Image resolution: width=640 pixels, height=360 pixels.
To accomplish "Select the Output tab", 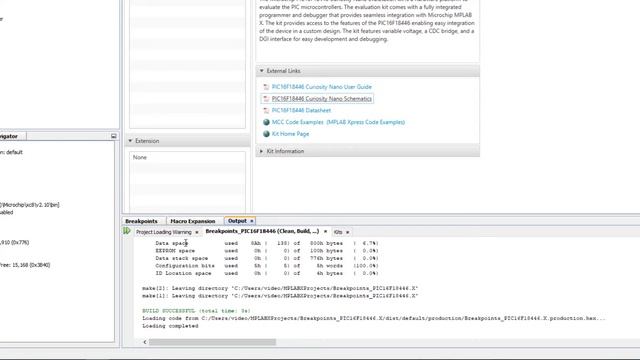I will (237, 221).
